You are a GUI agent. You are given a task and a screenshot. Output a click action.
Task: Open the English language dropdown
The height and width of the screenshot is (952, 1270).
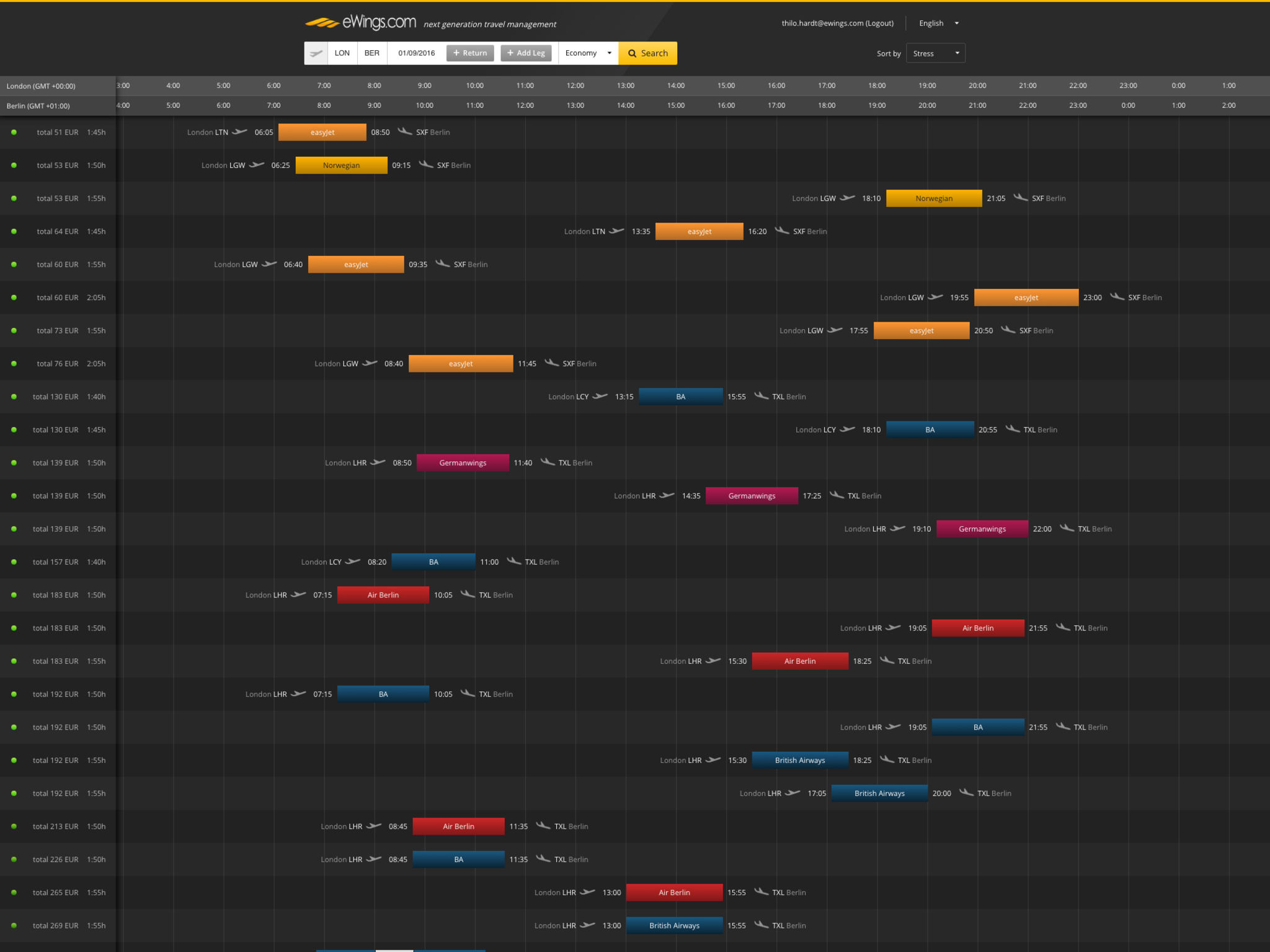938,23
